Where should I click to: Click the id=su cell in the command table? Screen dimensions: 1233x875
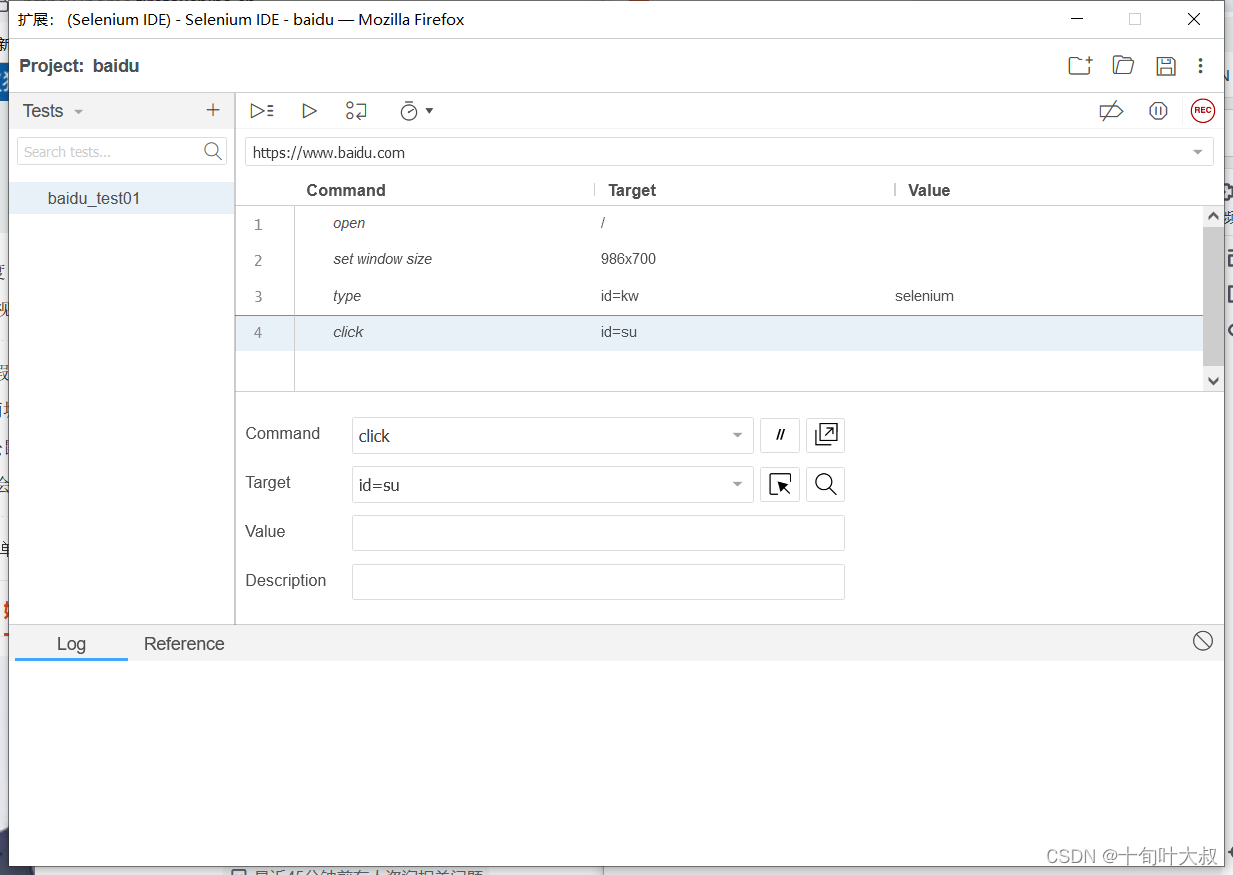(x=619, y=332)
